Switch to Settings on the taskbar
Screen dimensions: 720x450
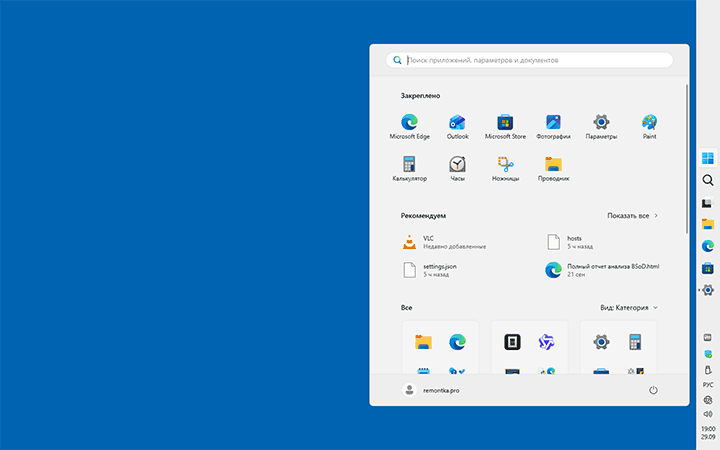pyautogui.click(x=708, y=290)
